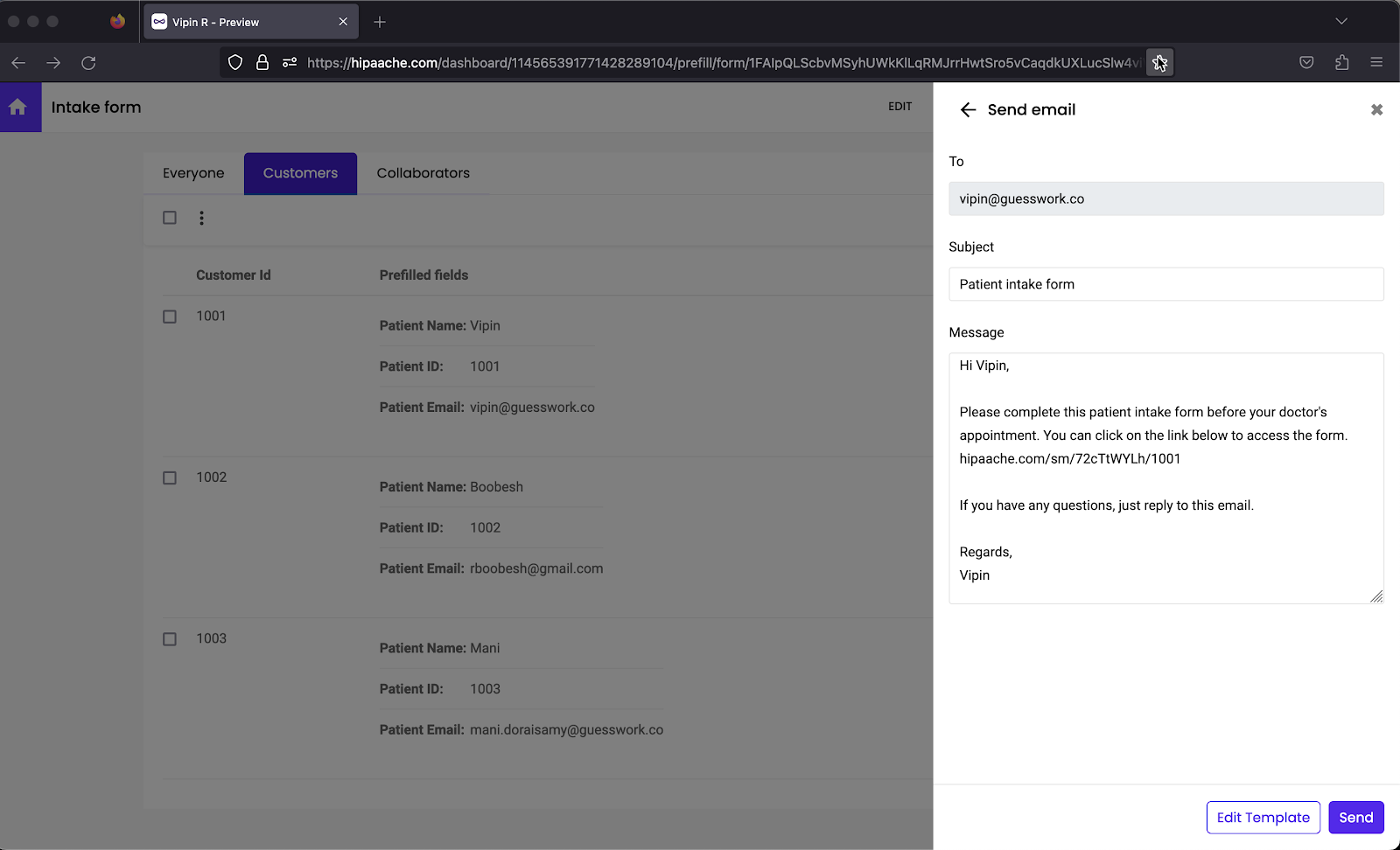Open Edit Template
The width and height of the screenshot is (1400, 850).
[x=1263, y=817]
